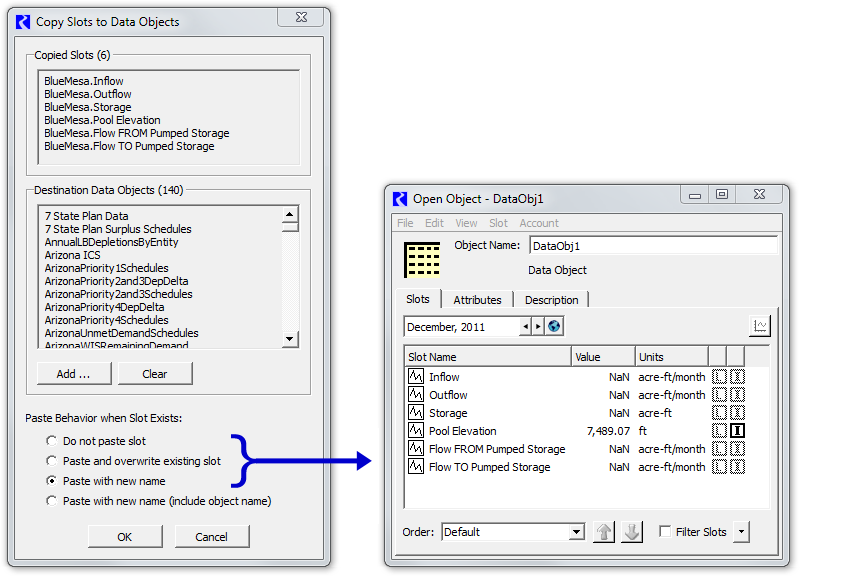
Task: Click the series slot icon beside Outflow
Action: coord(416,395)
